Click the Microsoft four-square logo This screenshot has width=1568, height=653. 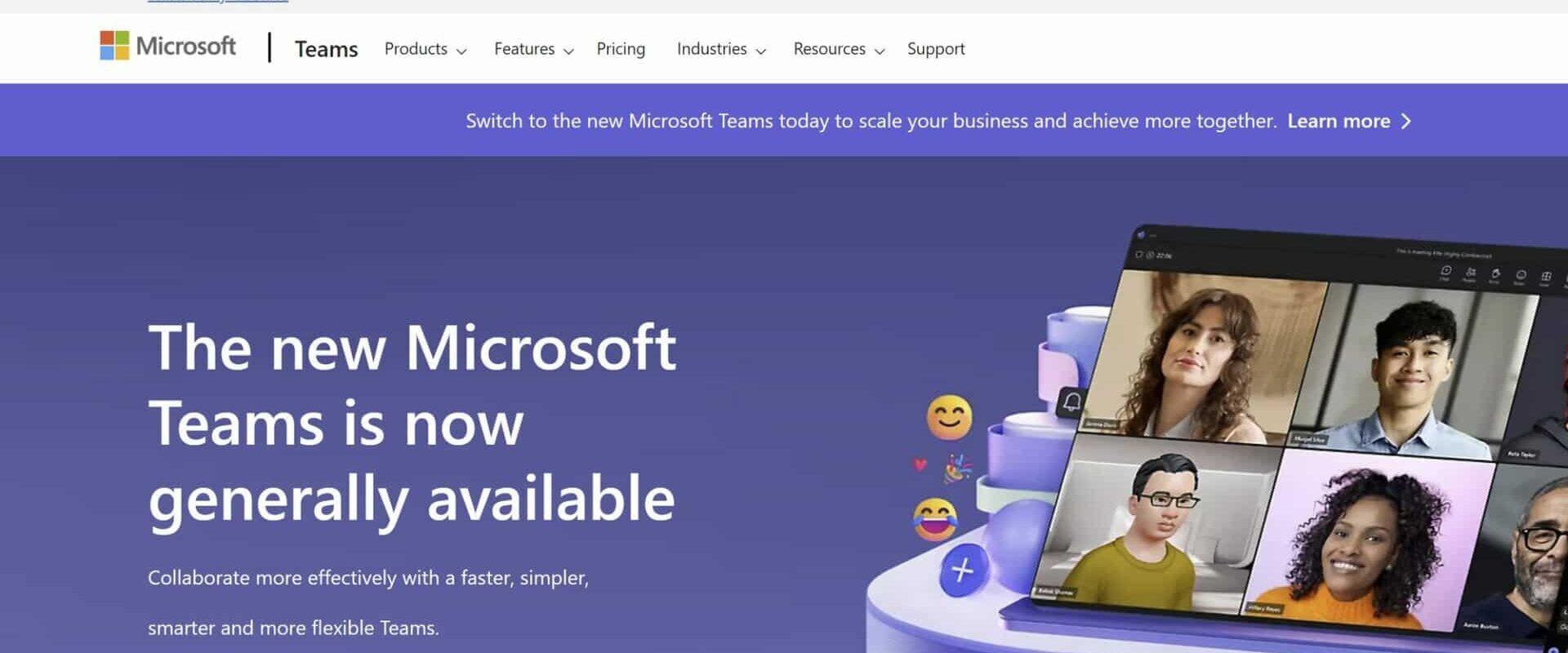[x=114, y=46]
